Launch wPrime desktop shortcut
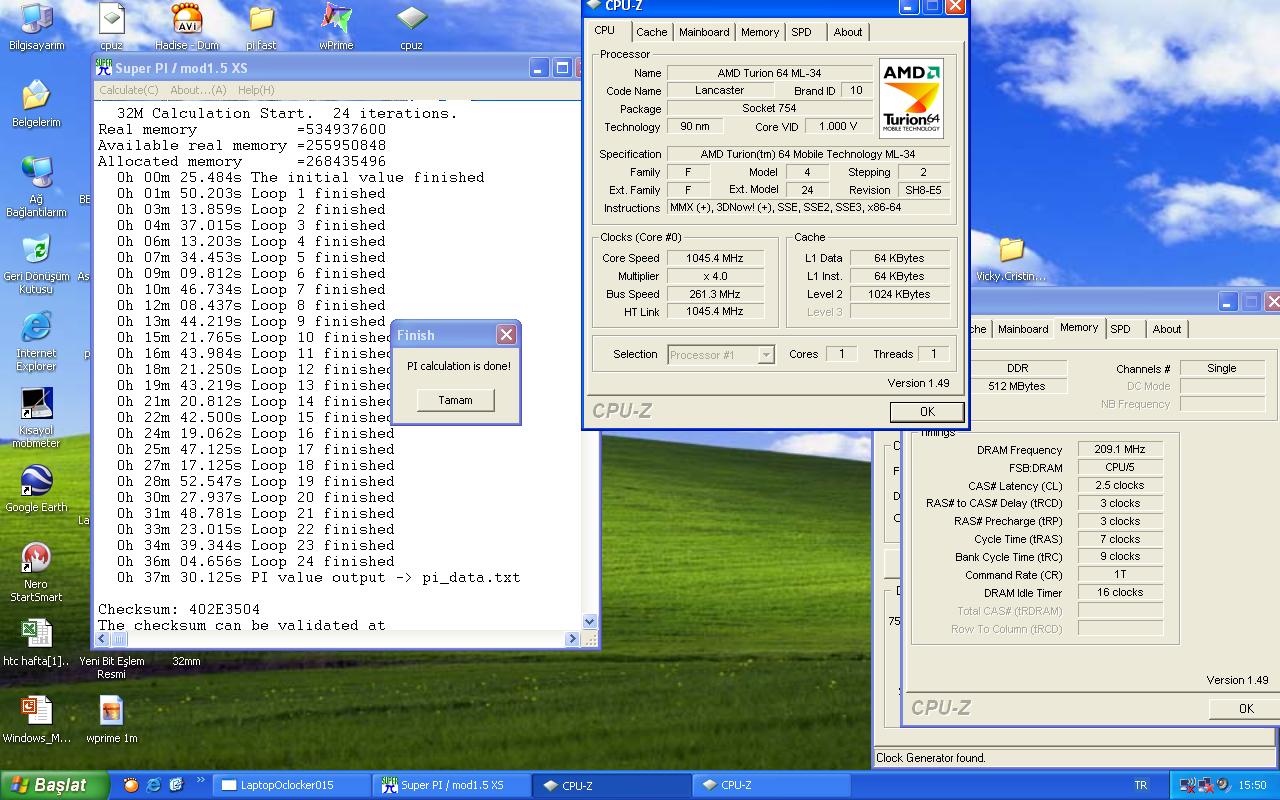1280x800 pixels. pos(336,18)
